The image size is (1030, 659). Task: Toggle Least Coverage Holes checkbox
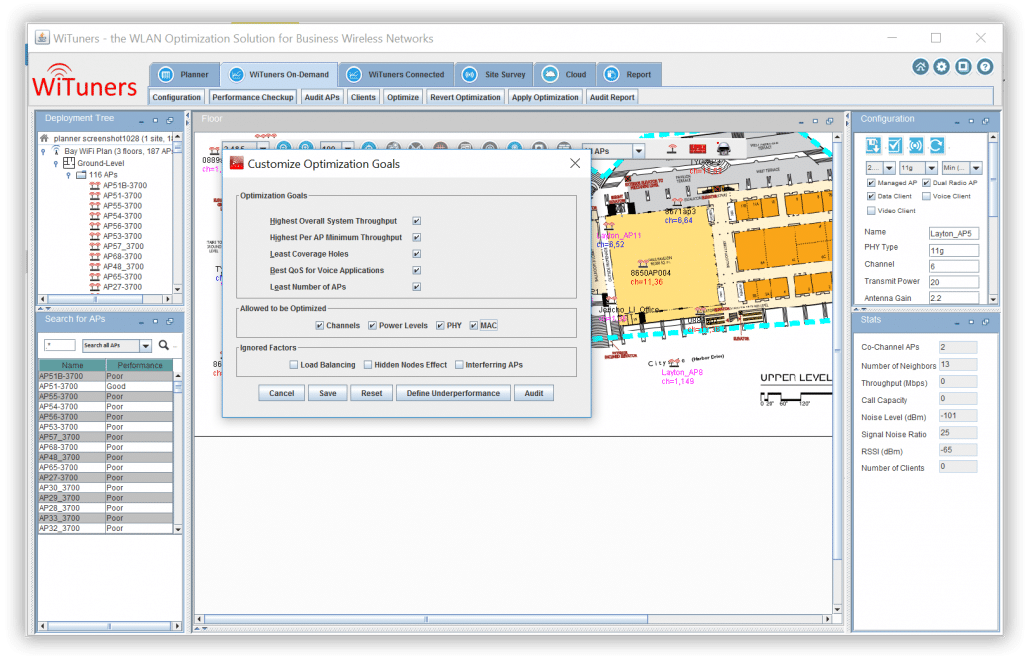416,254
